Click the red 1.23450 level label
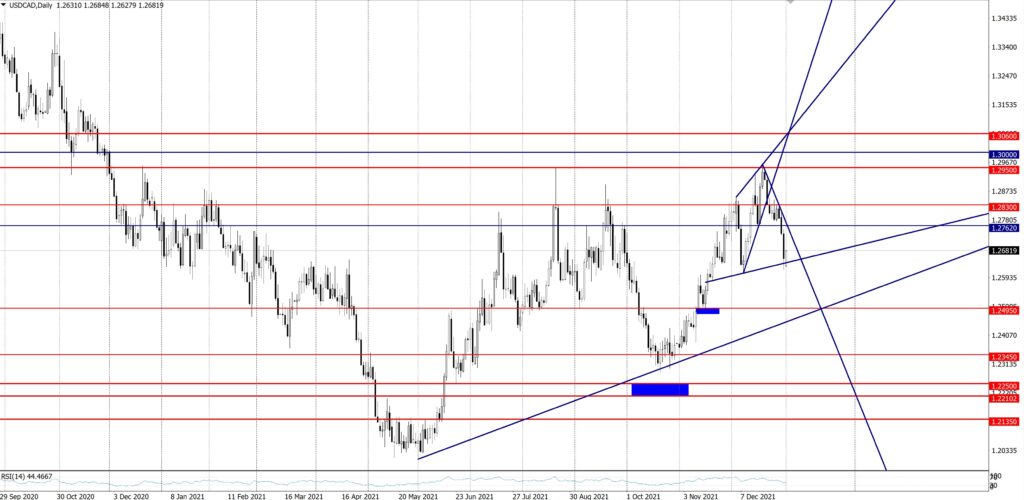 (1004, 356)
